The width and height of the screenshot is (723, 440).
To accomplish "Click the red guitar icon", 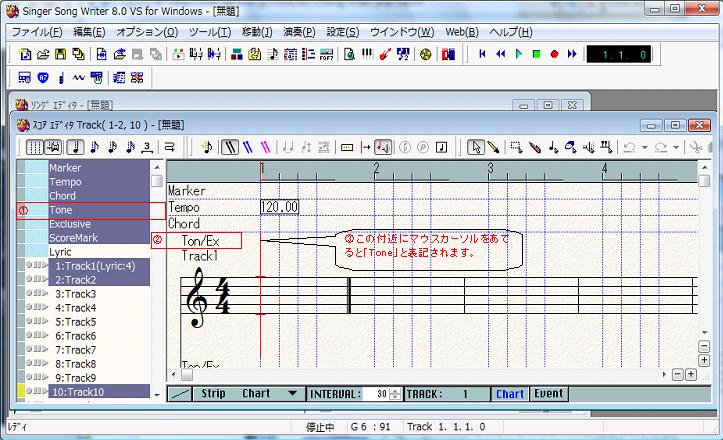I will click(x=385, y=54).
